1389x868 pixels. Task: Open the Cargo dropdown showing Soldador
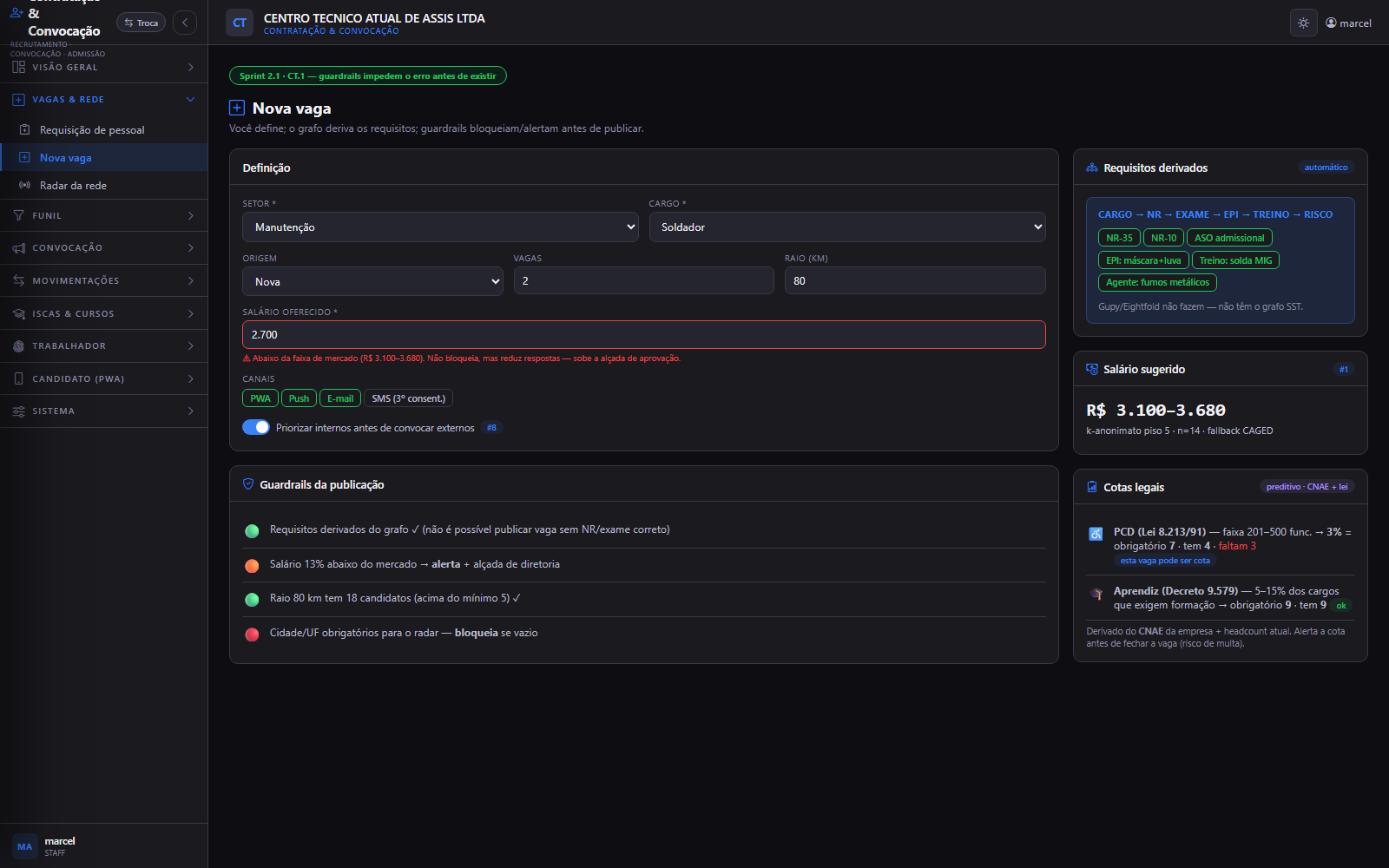847,227
